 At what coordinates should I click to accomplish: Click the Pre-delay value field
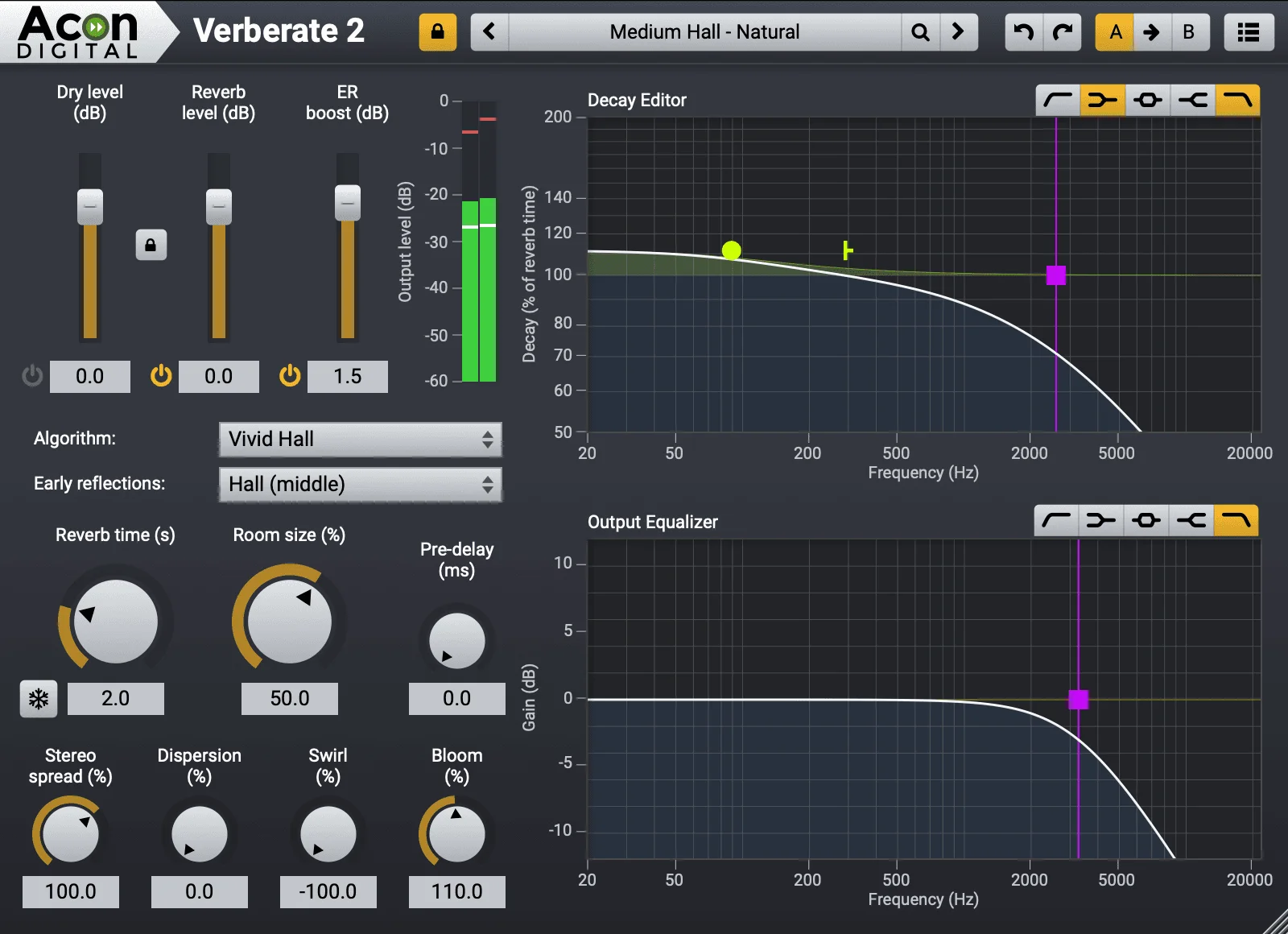tap(456, 698)
